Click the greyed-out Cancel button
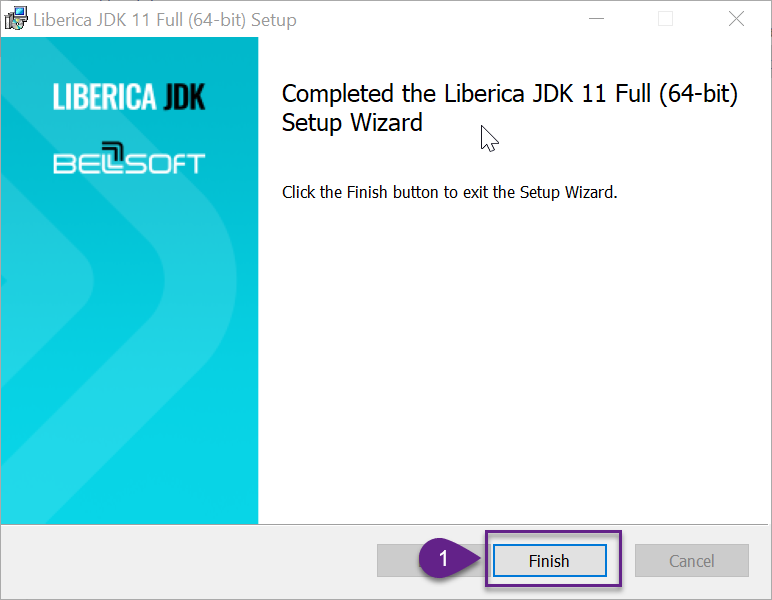 coord(691,560)
